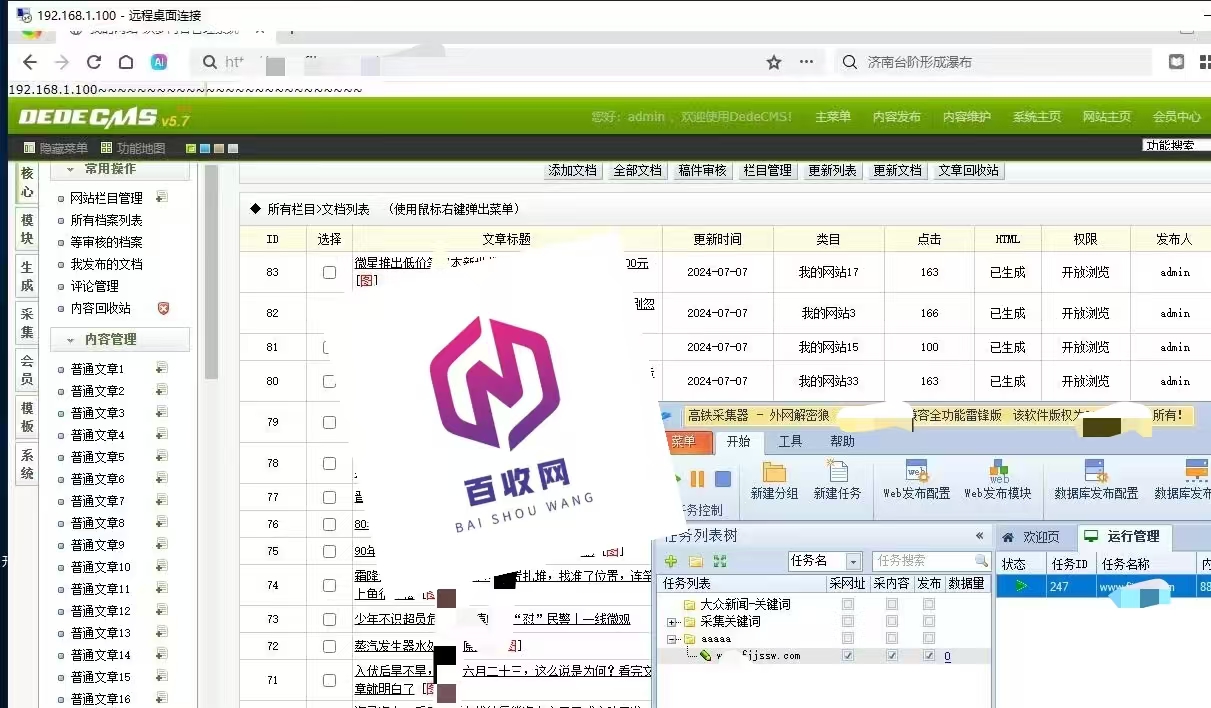Tick the checkbox for document ID 76
Screen dimensions: 1211x708
329,524
